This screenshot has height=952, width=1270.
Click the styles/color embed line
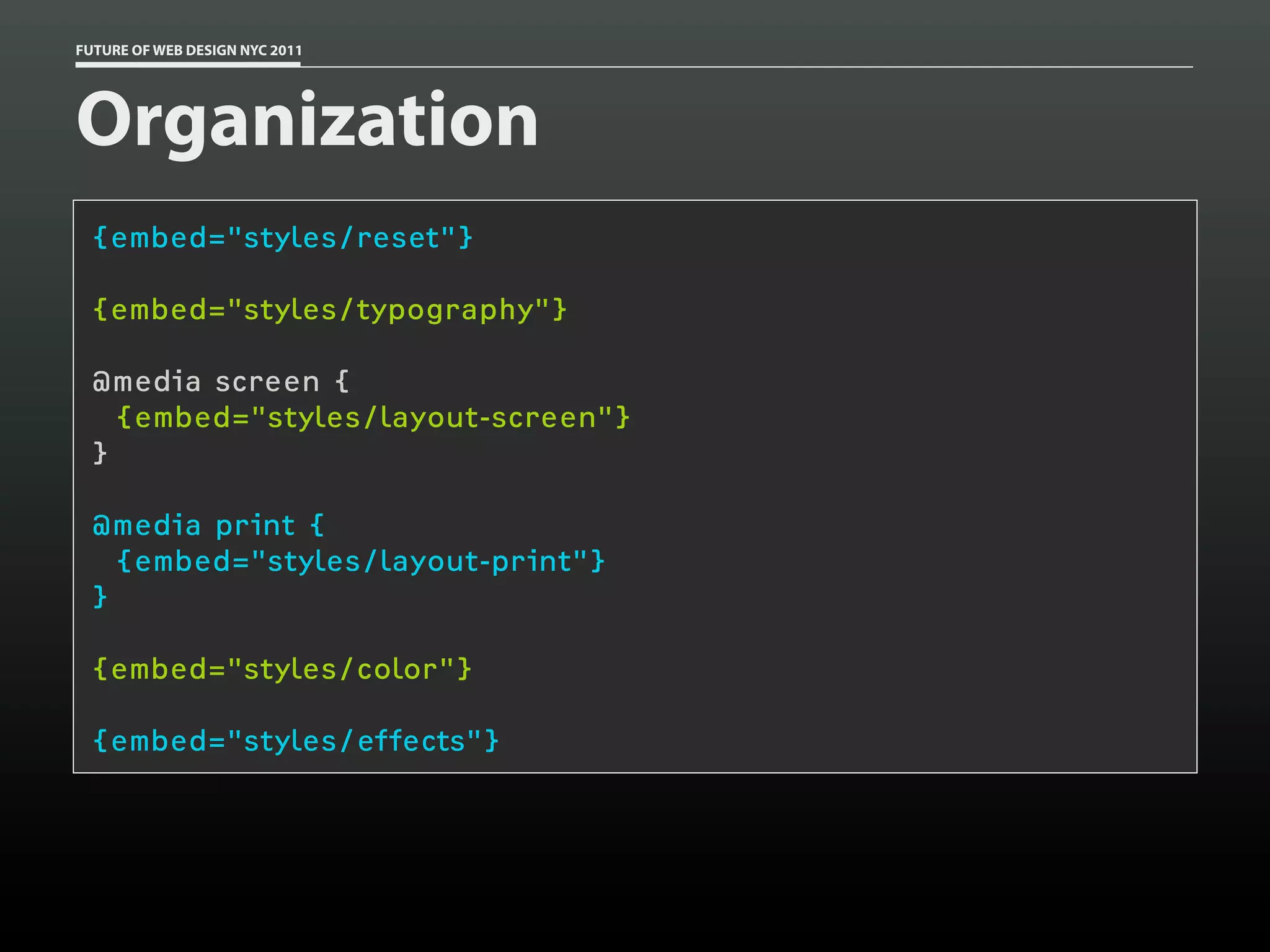282,669
